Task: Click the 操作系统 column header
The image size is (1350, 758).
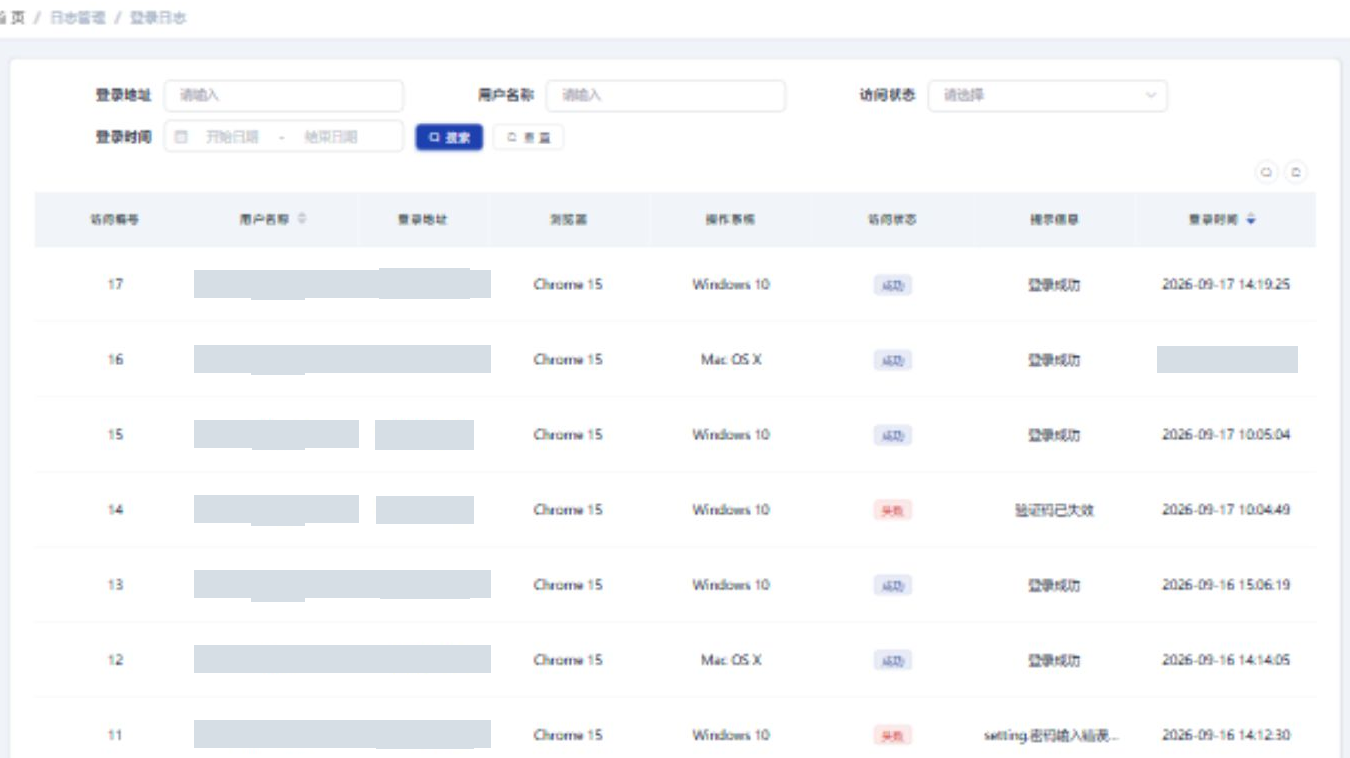Action: [x=731, y=219]
